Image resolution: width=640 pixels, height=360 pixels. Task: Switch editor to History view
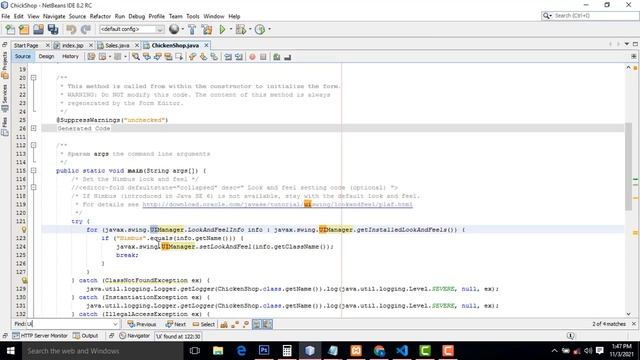point(70,56)
